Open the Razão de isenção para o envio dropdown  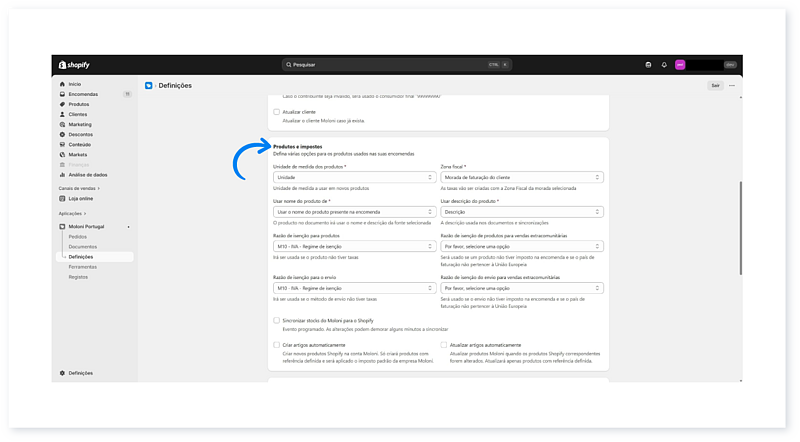[x=352, y=288]
